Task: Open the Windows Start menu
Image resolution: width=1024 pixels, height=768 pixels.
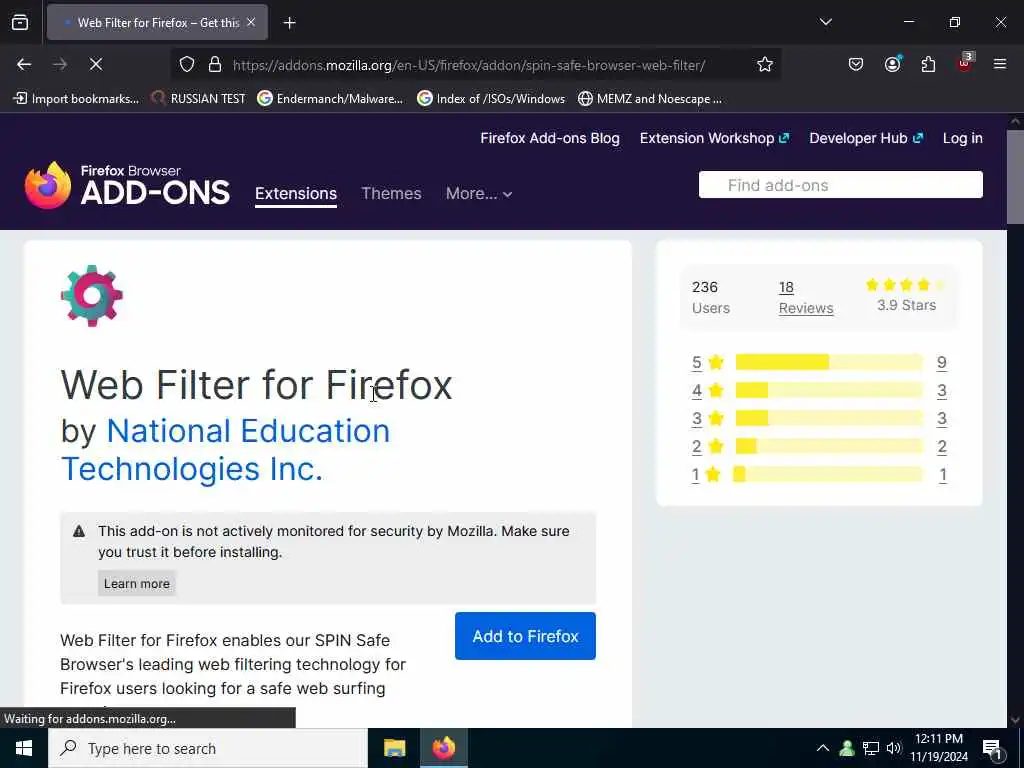Action: 24,748
